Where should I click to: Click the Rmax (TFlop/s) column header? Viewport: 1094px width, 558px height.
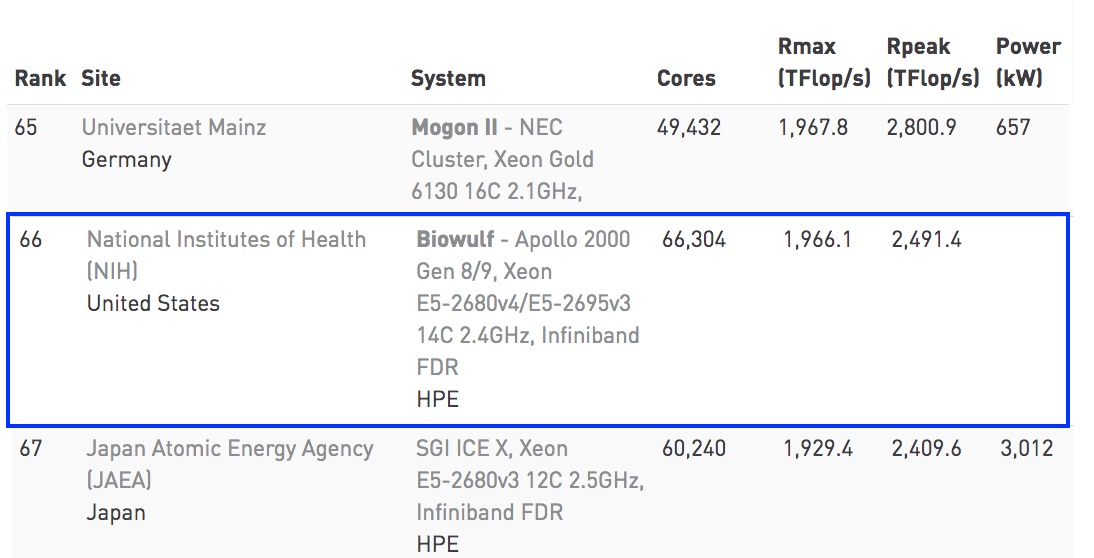(x=824, y=62)
